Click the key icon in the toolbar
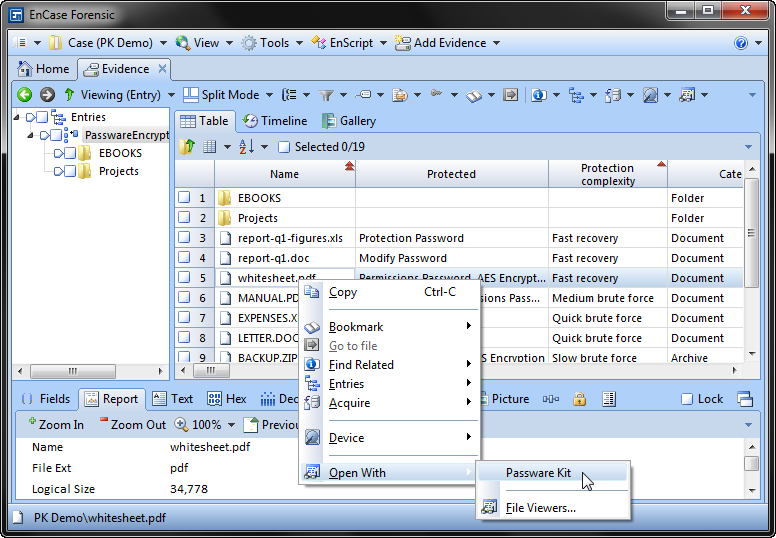This screenshot has width=776, height=538. (x=436, y=93)
